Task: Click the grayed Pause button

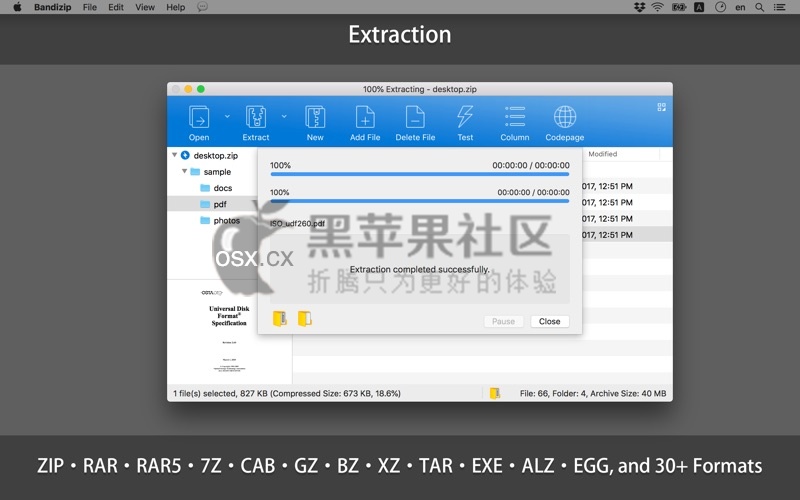Action: coord(503,321)
